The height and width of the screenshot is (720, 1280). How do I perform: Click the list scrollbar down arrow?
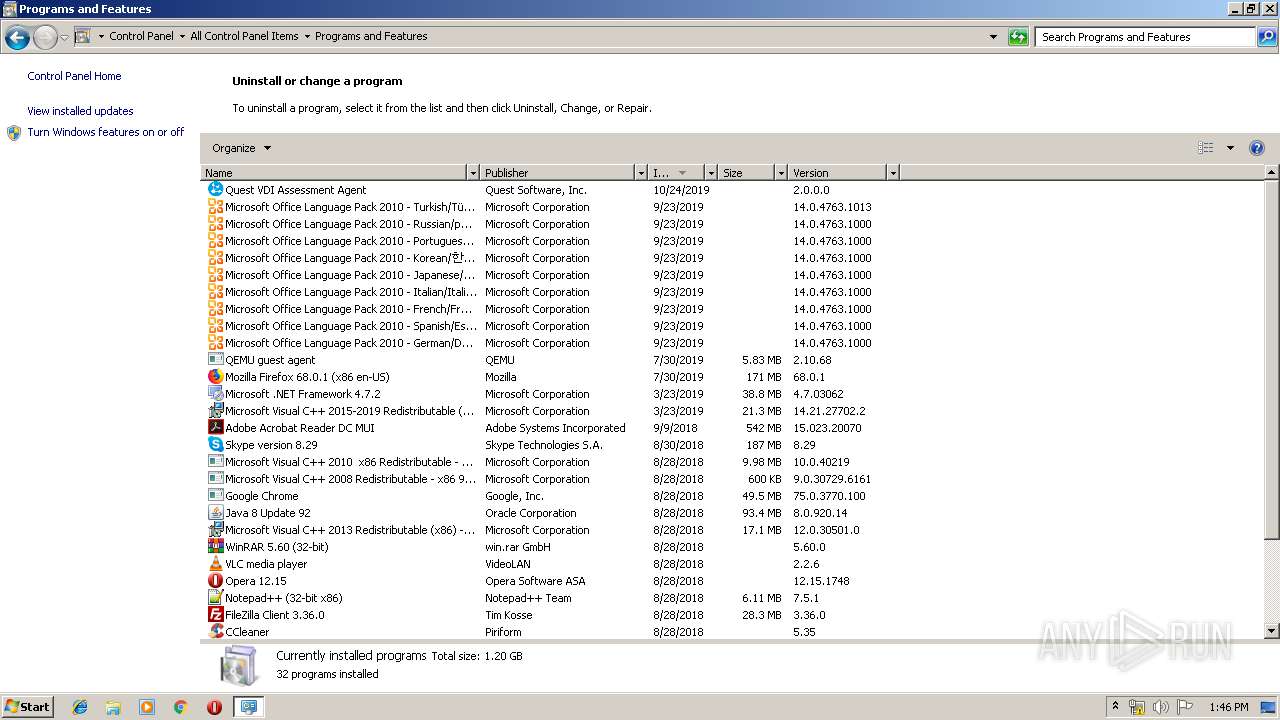(1272, 631)
